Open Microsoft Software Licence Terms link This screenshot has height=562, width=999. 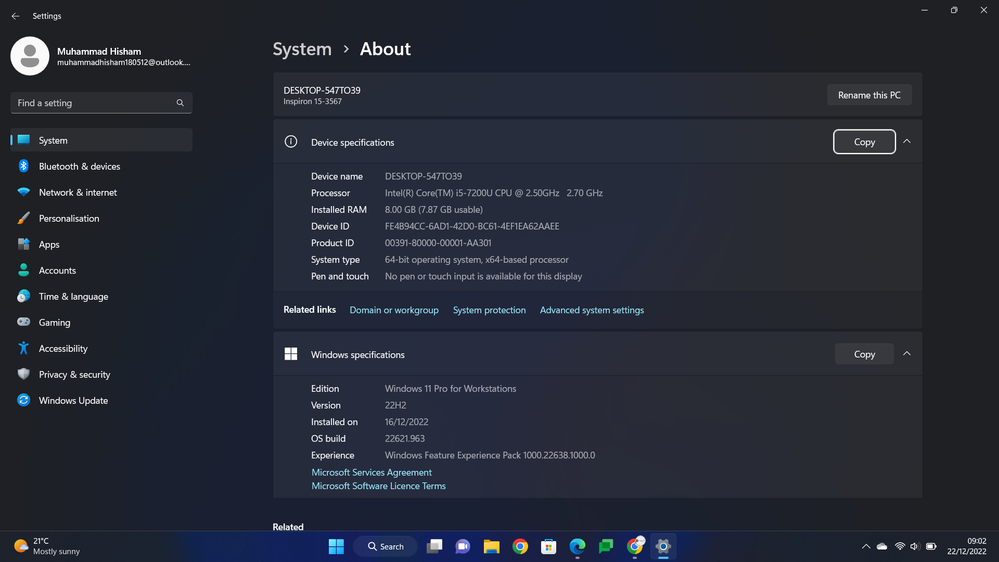pos(378,486)
